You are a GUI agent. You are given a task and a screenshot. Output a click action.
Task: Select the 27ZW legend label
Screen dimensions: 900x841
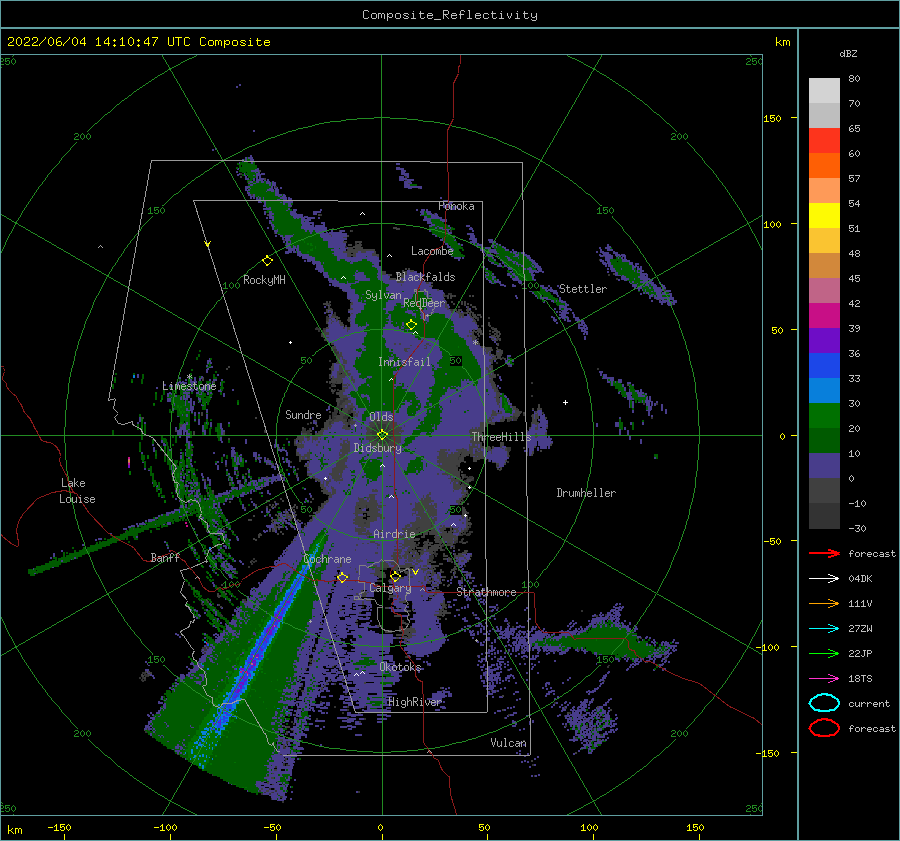(860, 629)
